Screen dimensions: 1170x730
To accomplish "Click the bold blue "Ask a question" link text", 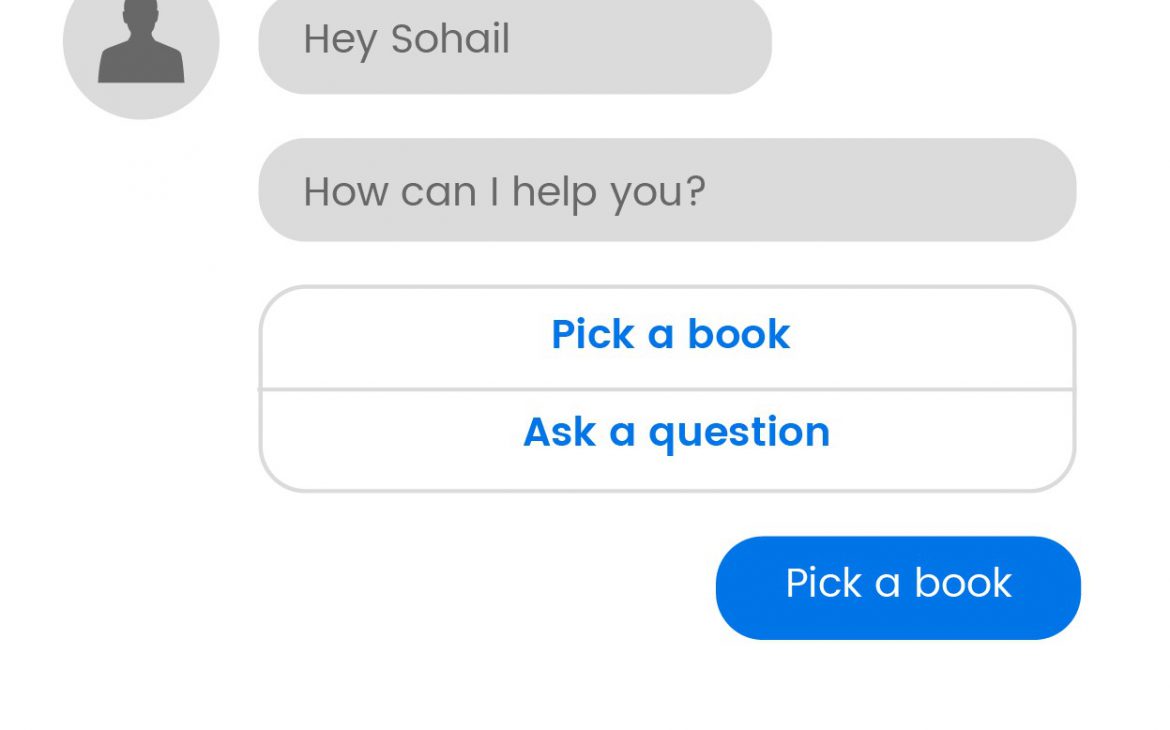I will [677, 433].
